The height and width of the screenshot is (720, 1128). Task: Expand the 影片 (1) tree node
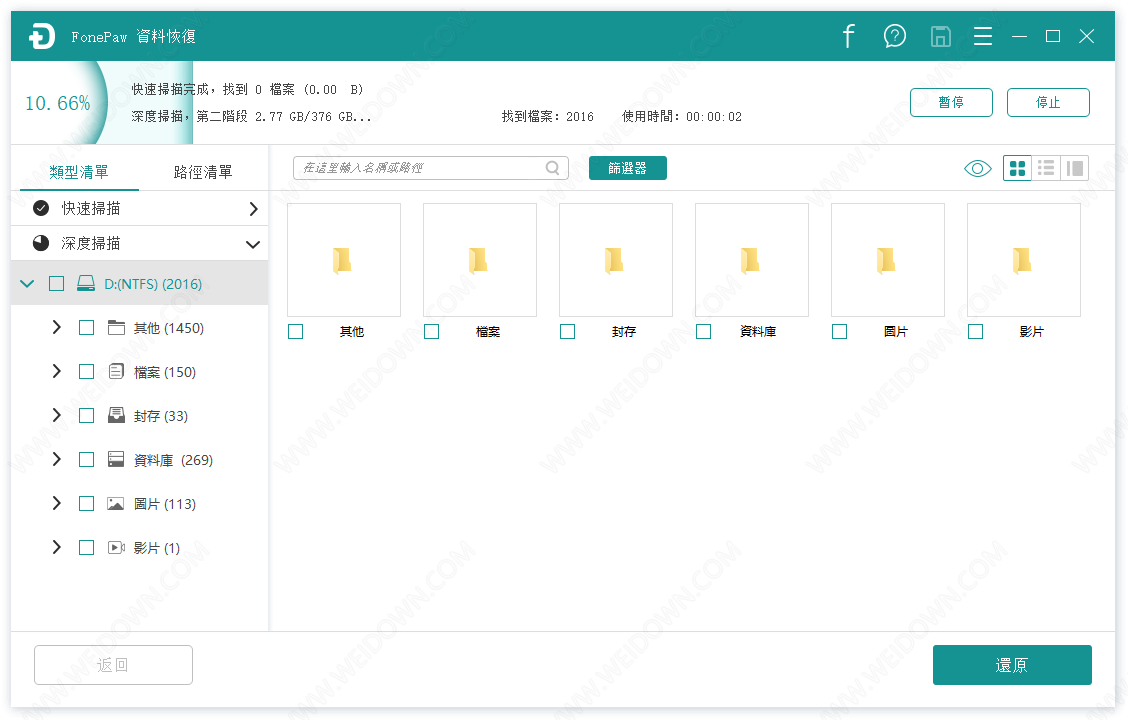point(56,547)
